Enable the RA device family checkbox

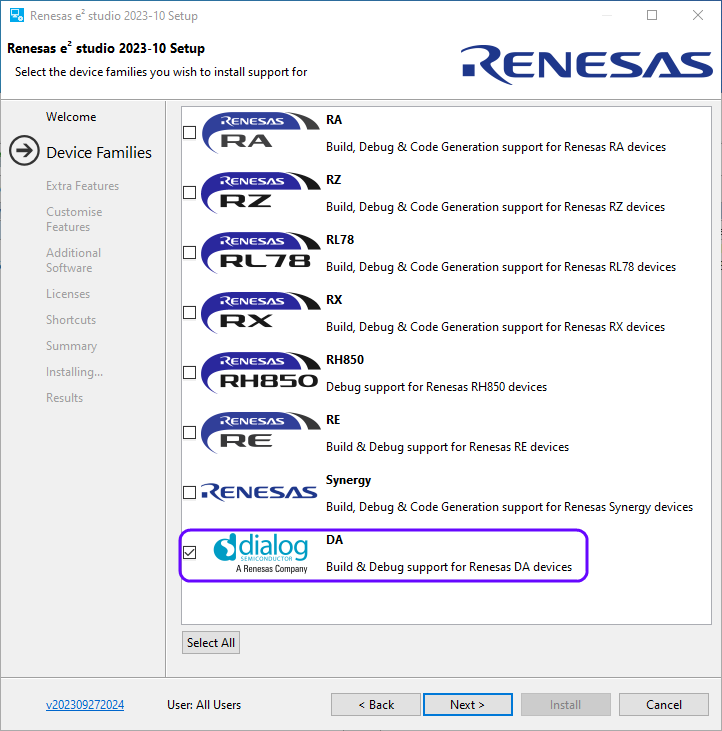190,133
